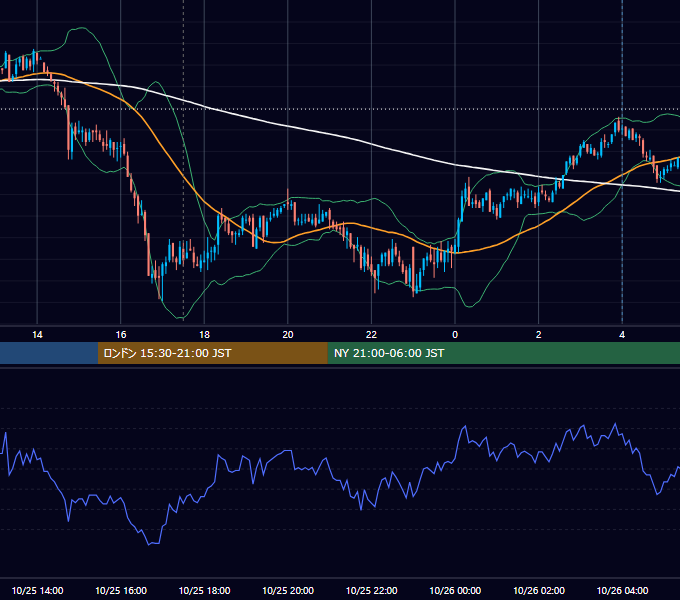Click the 10/25 16:00 date label
The image size is (680, 600).
[121, 590]
